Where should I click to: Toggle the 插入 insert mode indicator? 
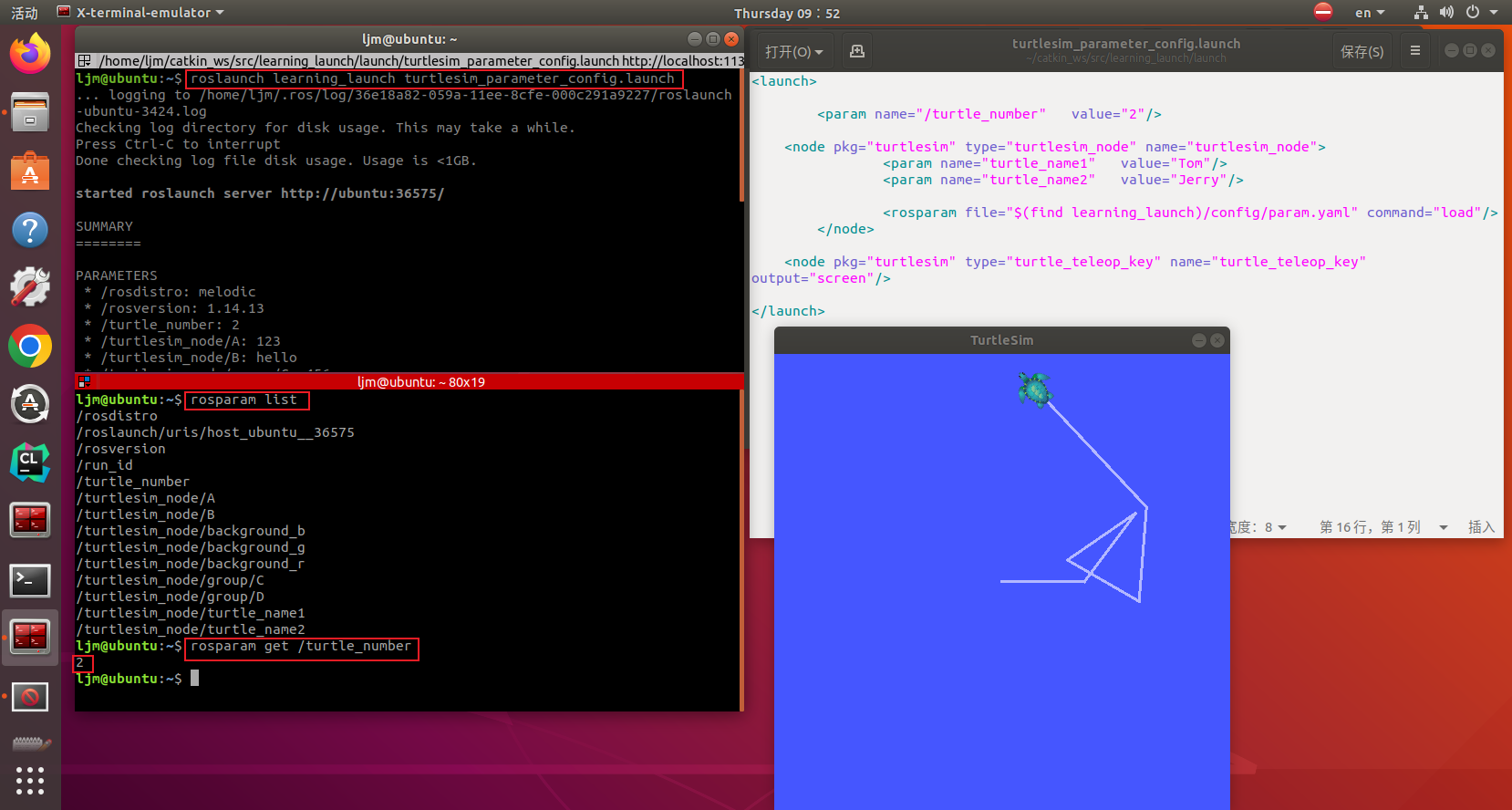click(x=1481, y=527)
